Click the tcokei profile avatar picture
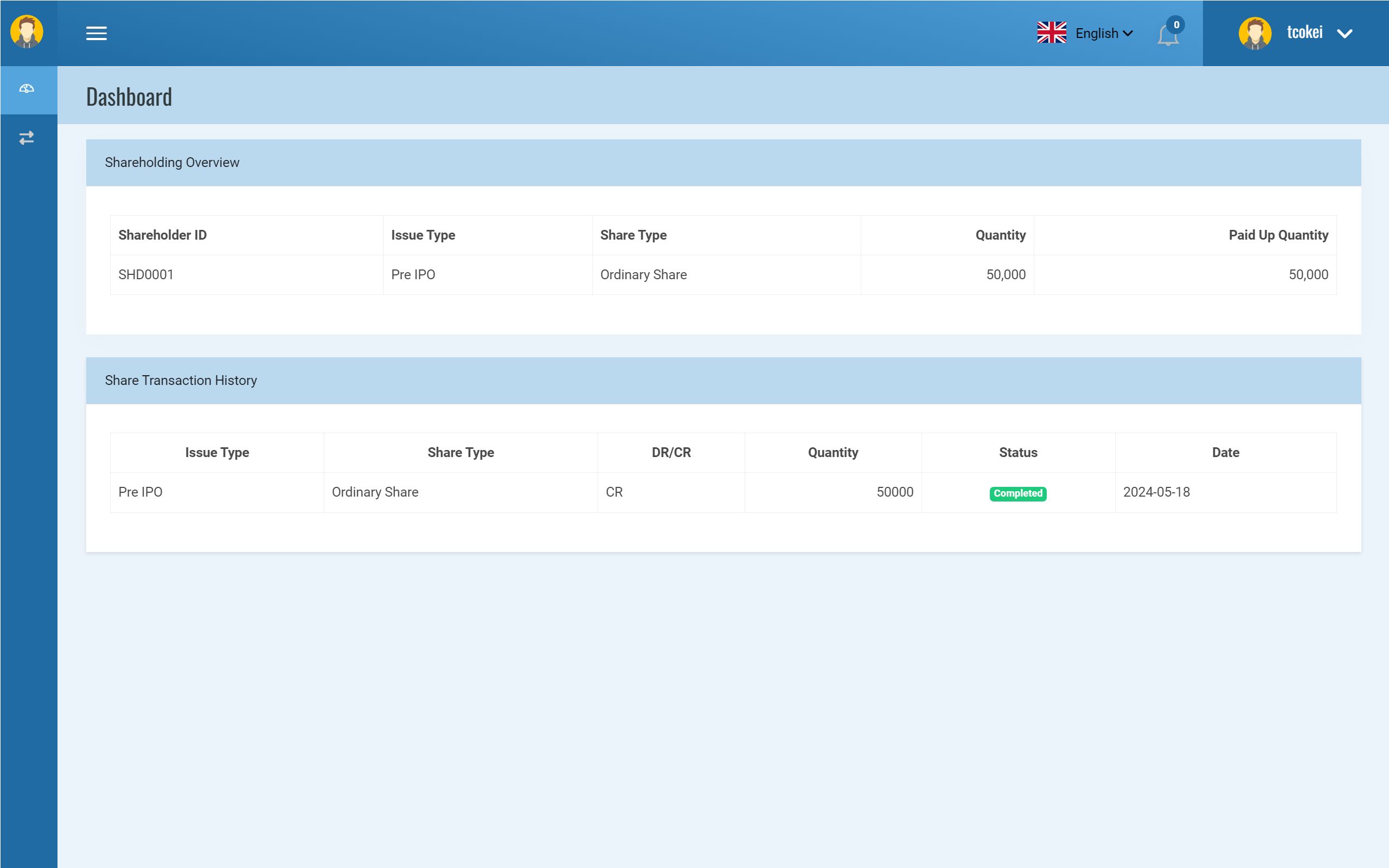This screenshot has width=1389, height=868. pos(1254,33)
